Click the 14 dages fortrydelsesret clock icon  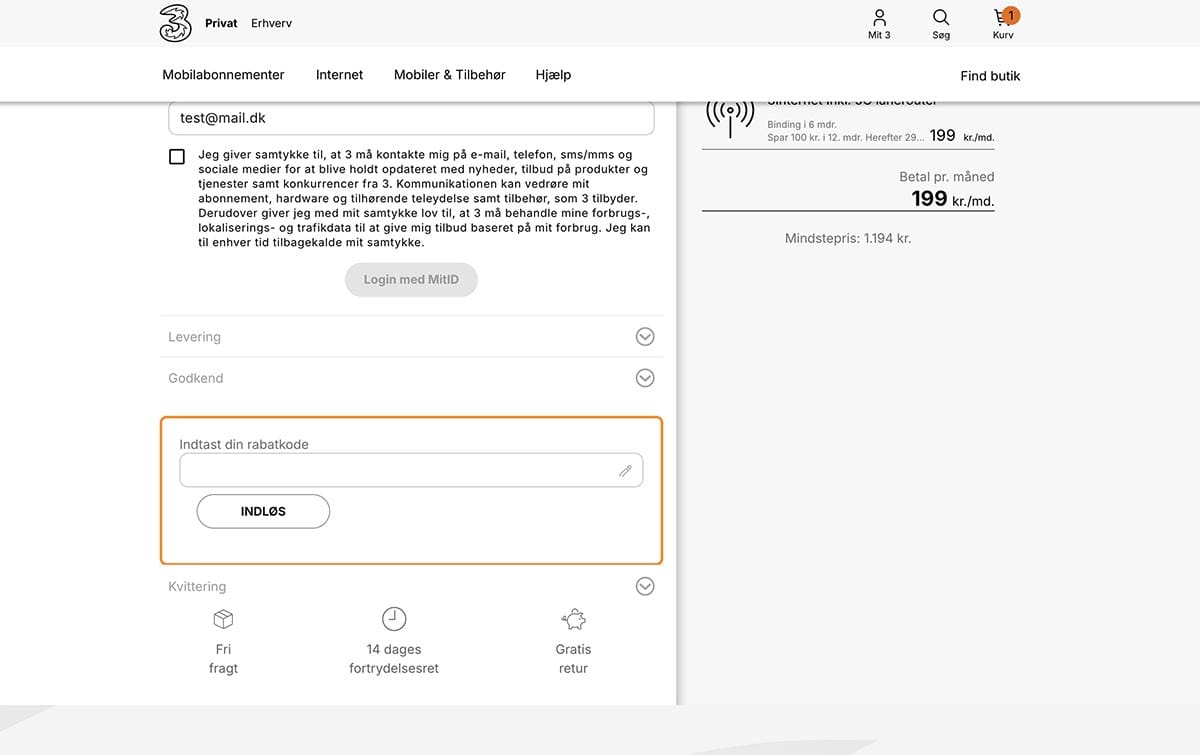point(394,618)
